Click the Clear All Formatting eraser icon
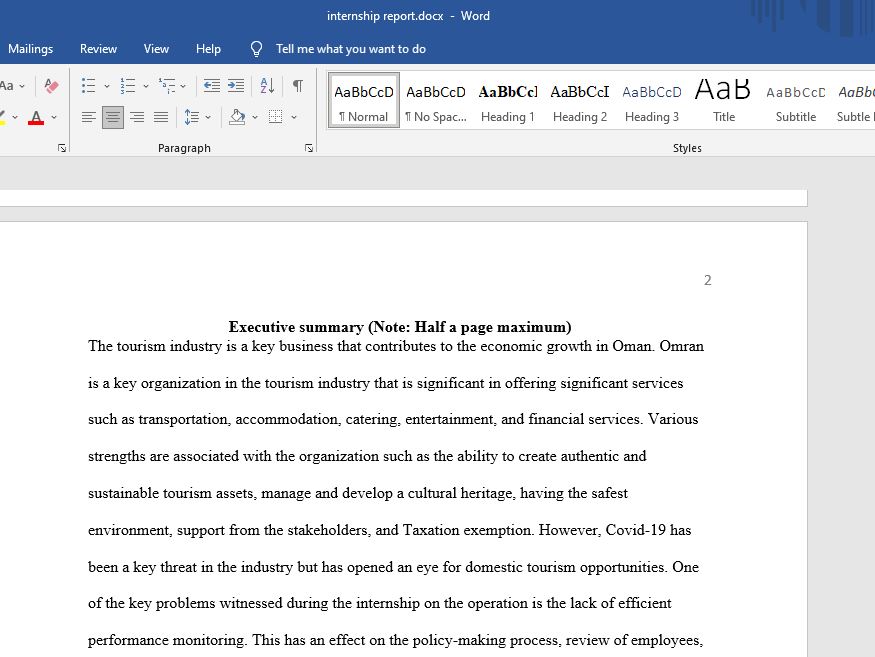 (51, 86)
